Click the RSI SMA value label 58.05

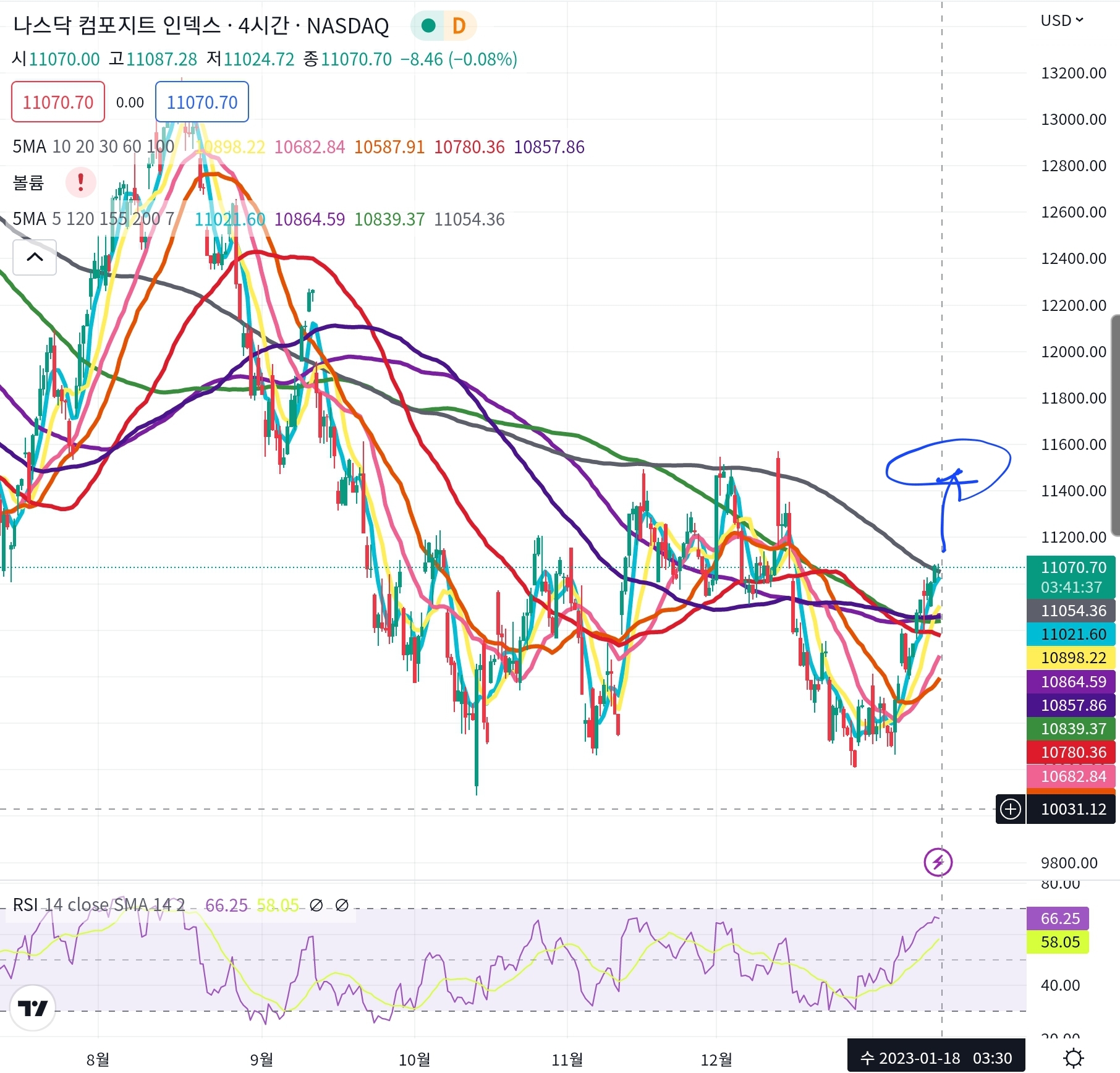[x=1058, y=942]
